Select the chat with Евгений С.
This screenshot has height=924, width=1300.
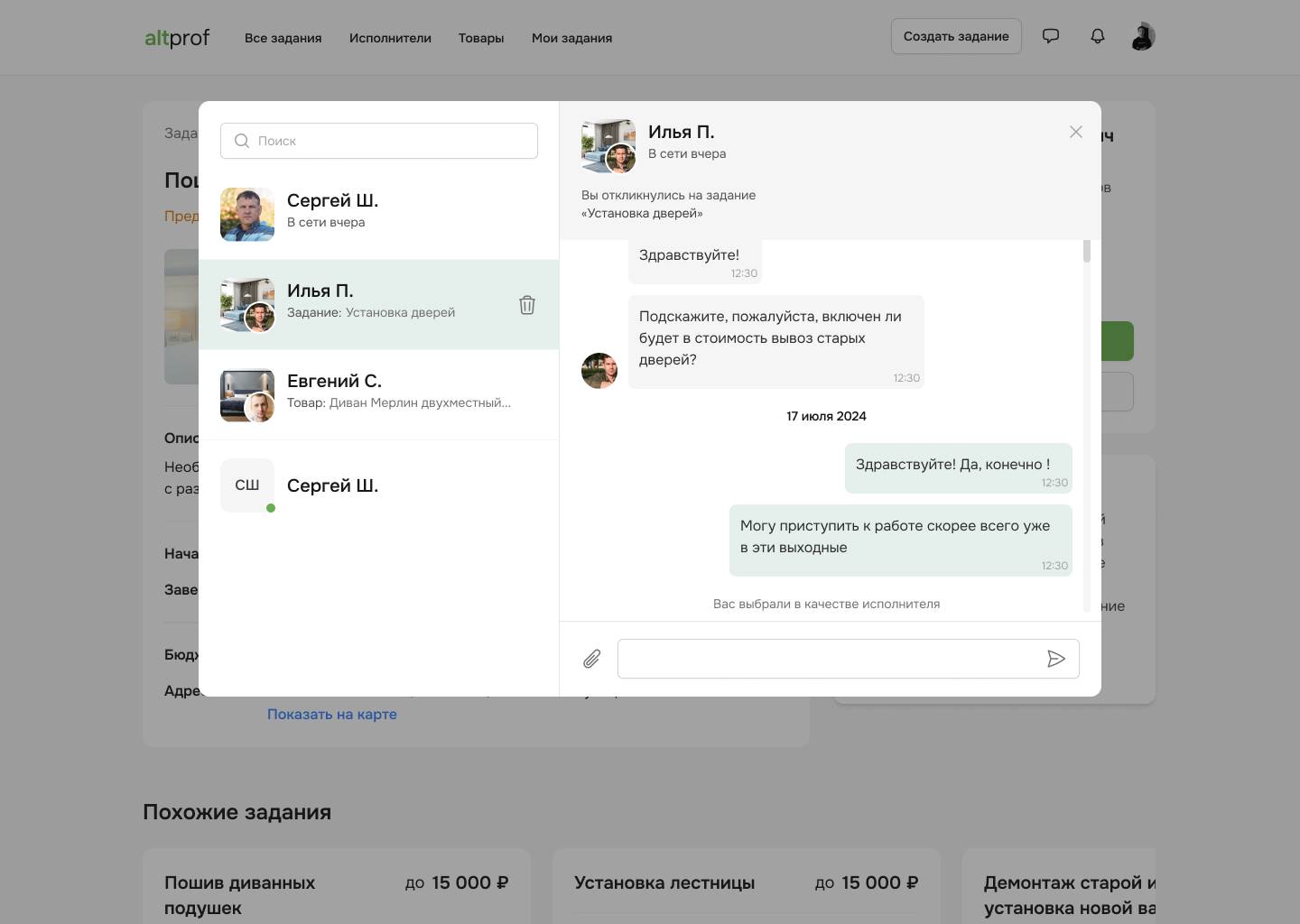[x=379, y=394]
